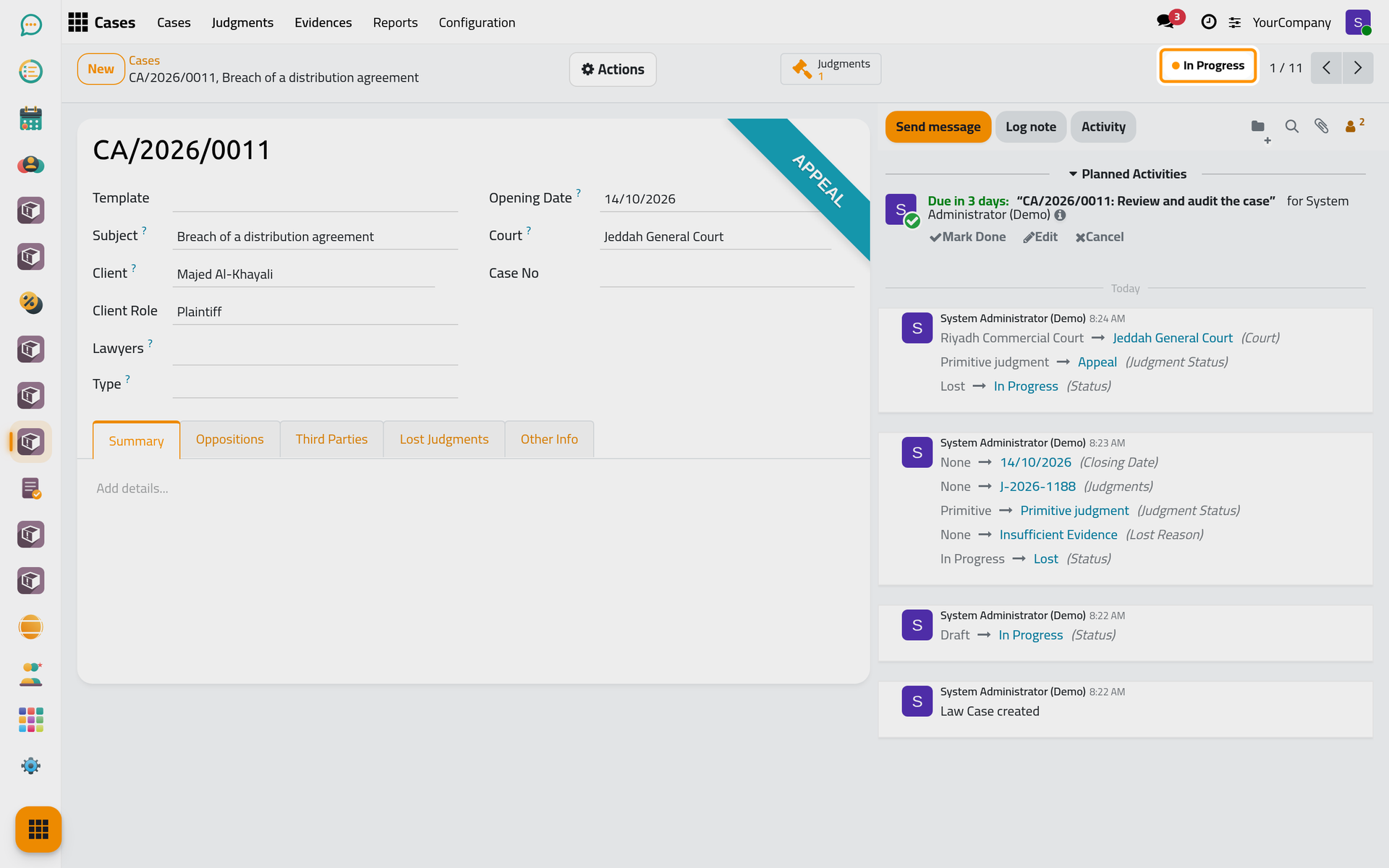Click the user avatar in top right
Viewport: 1389px width, 868px height.
tap(1358, 22)
